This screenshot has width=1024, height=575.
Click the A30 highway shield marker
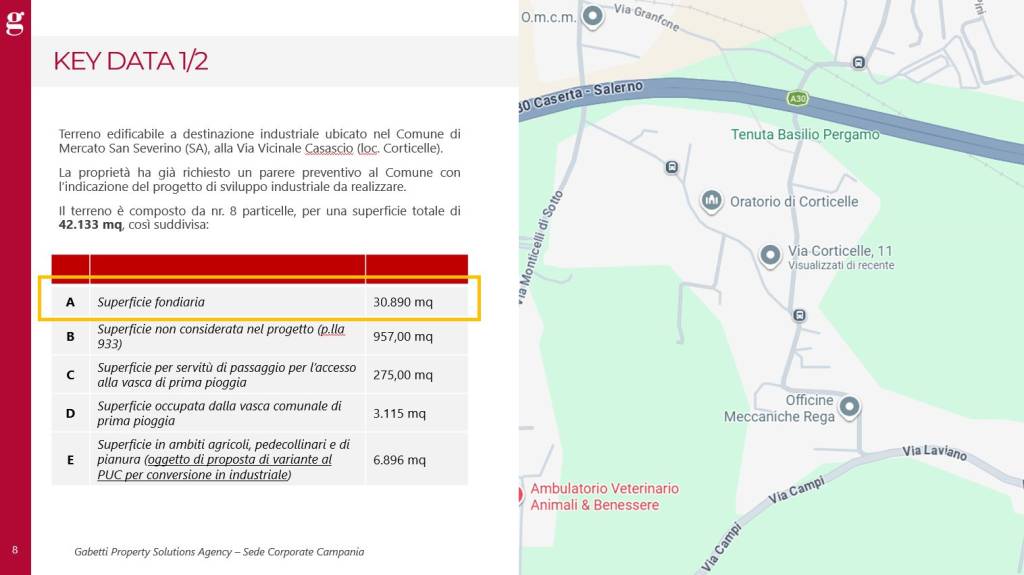[x=797, y=98]
